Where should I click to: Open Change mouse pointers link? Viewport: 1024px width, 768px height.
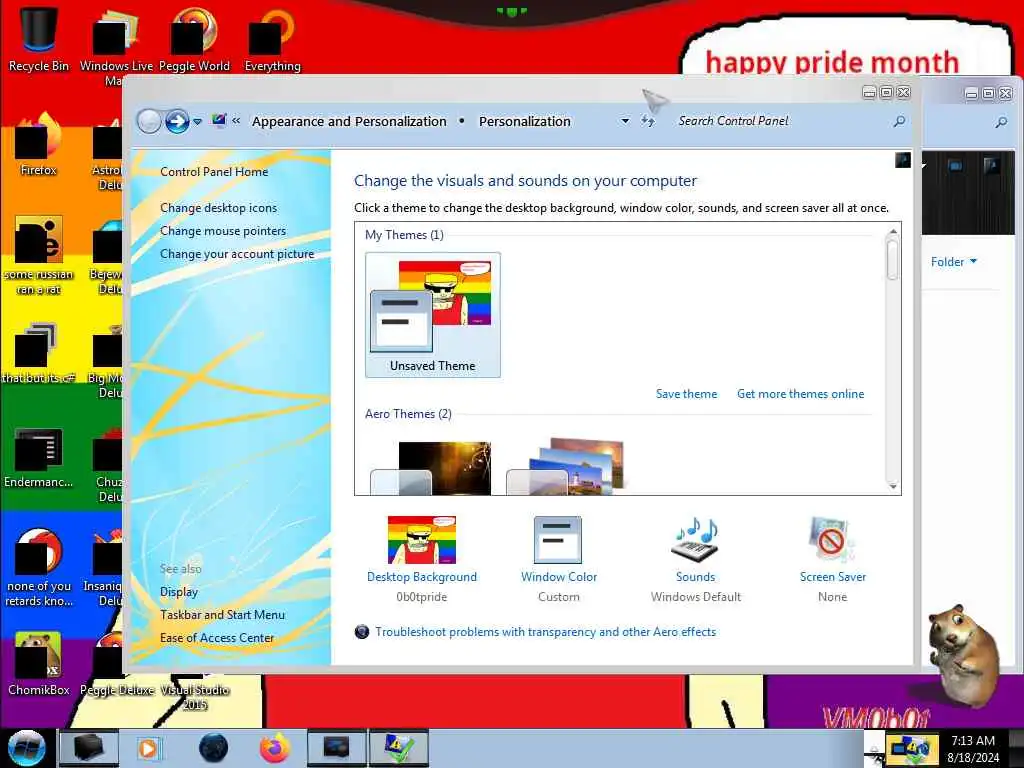point(223,231)
